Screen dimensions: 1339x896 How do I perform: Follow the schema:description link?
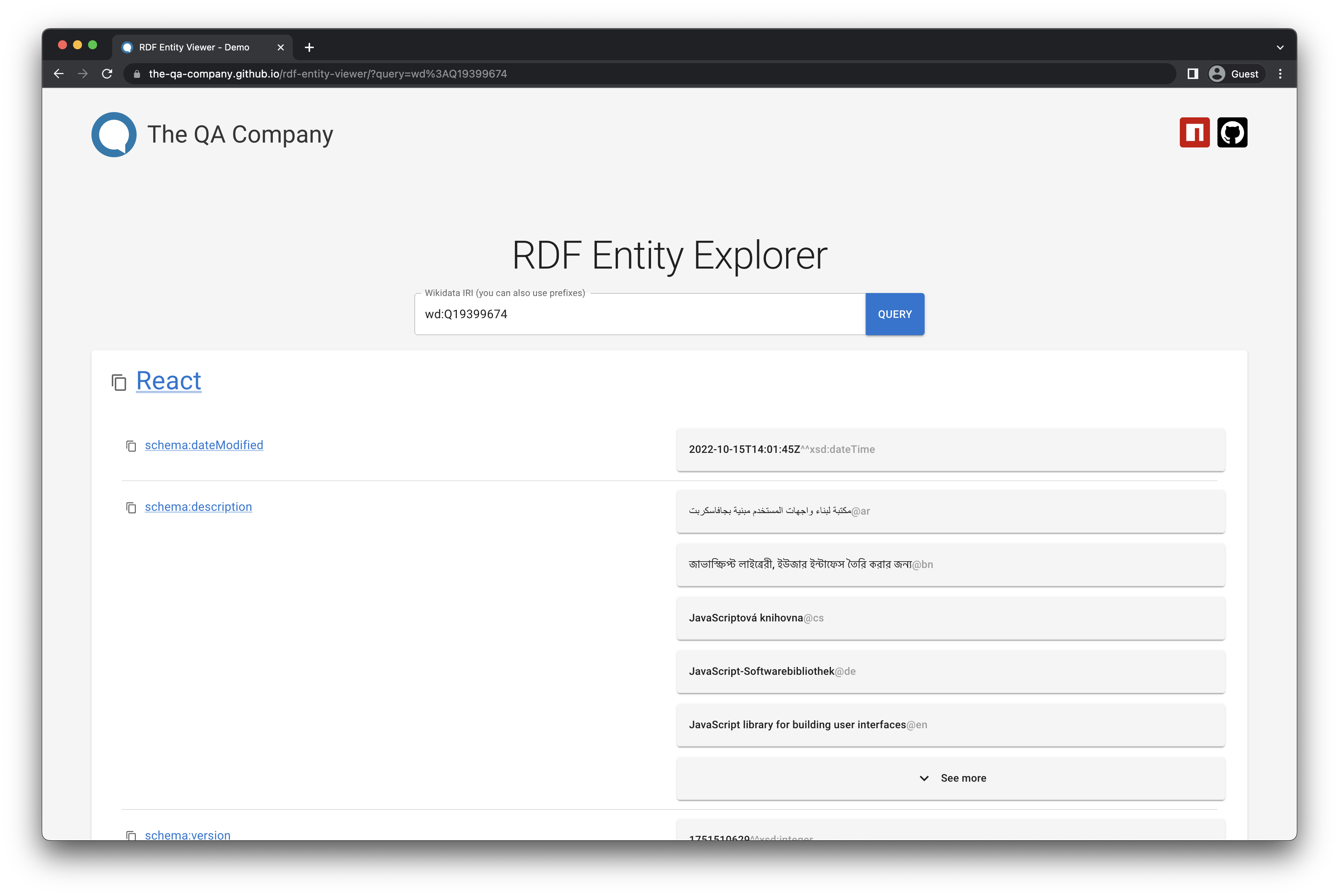point(198,507)
